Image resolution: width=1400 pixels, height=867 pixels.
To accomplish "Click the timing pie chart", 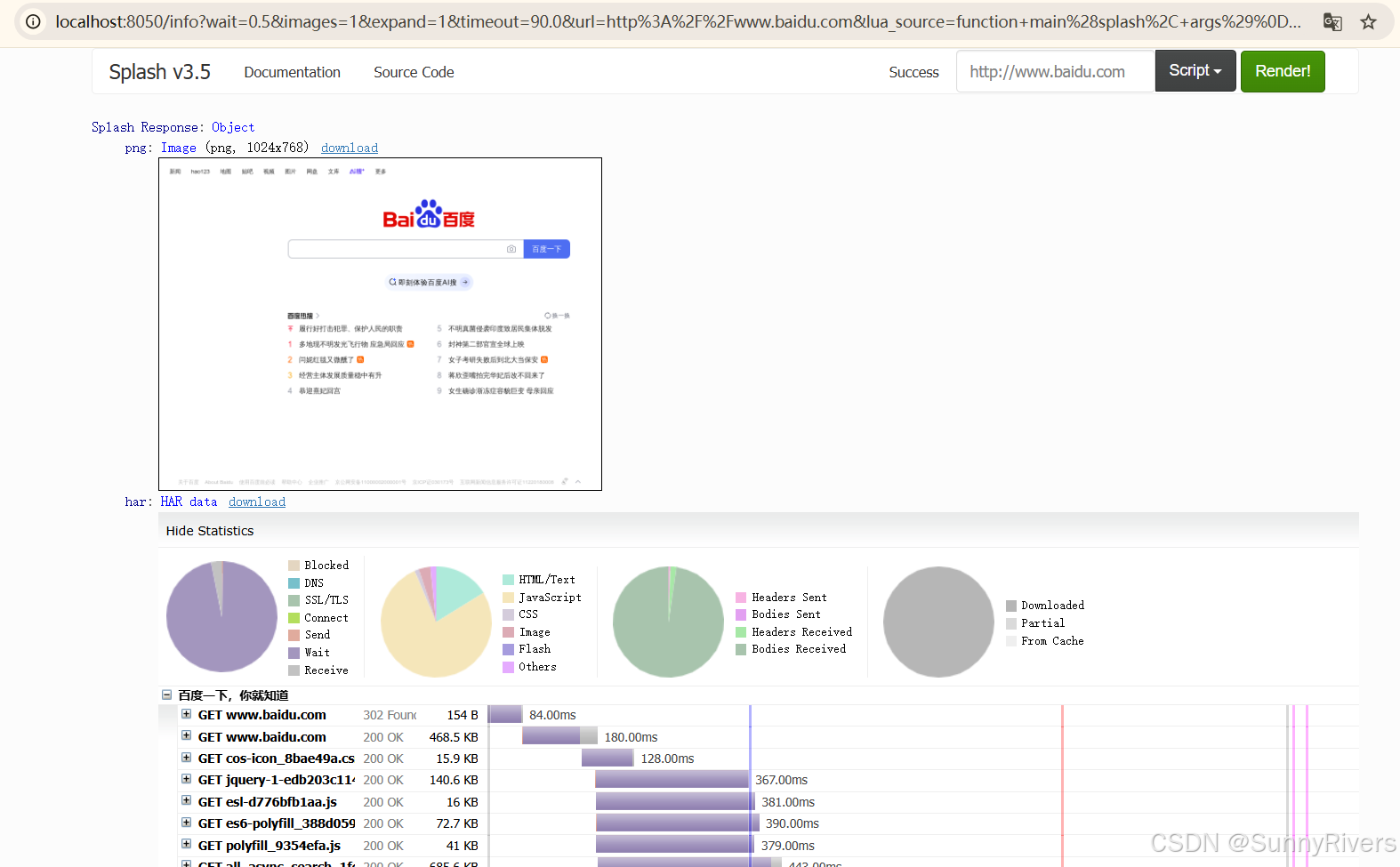I will [x=221, y=616].
